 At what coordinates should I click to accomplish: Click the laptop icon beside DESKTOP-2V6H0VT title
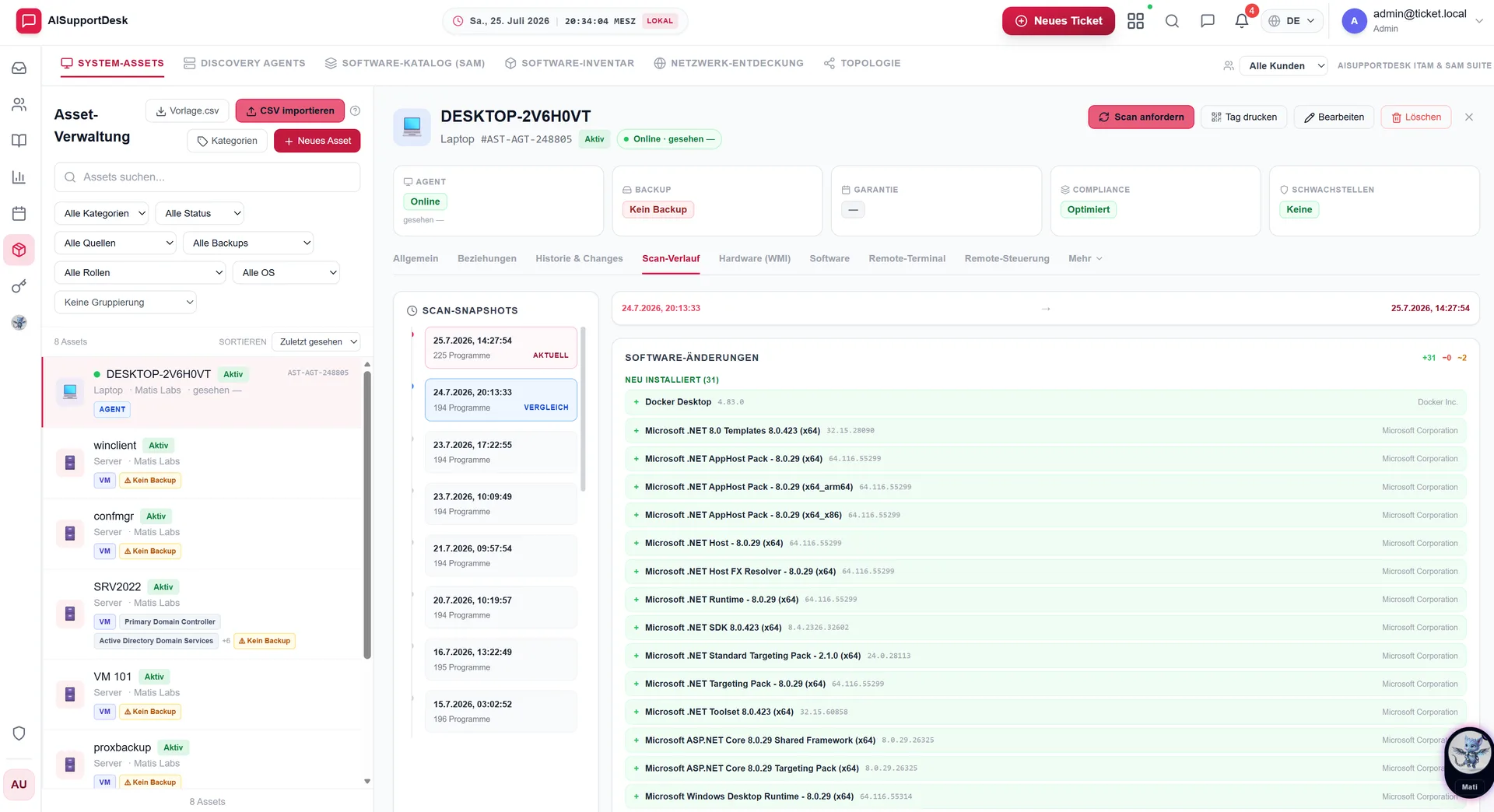[x=412, y=127]
